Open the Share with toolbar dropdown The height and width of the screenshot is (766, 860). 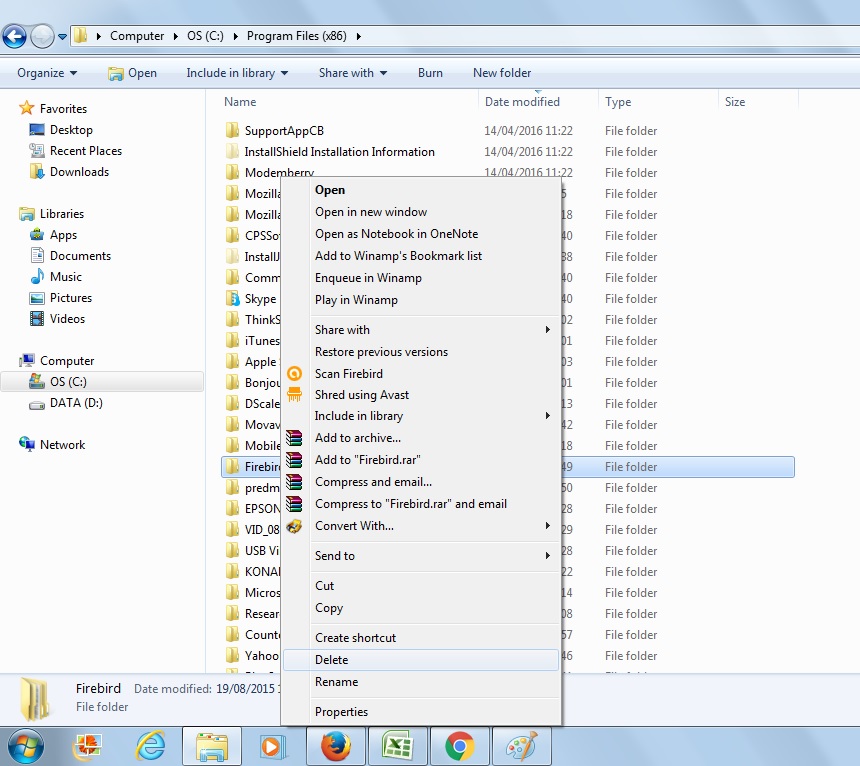pos(353,73)
